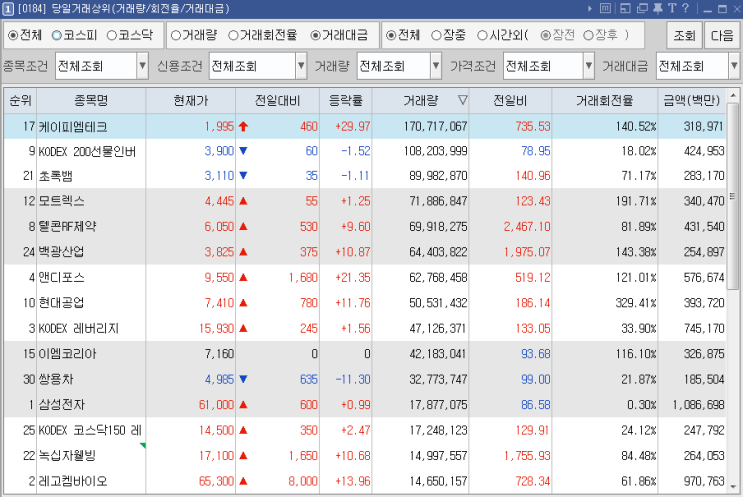Click the scrollbar down arrow of the table

point(733,487)
